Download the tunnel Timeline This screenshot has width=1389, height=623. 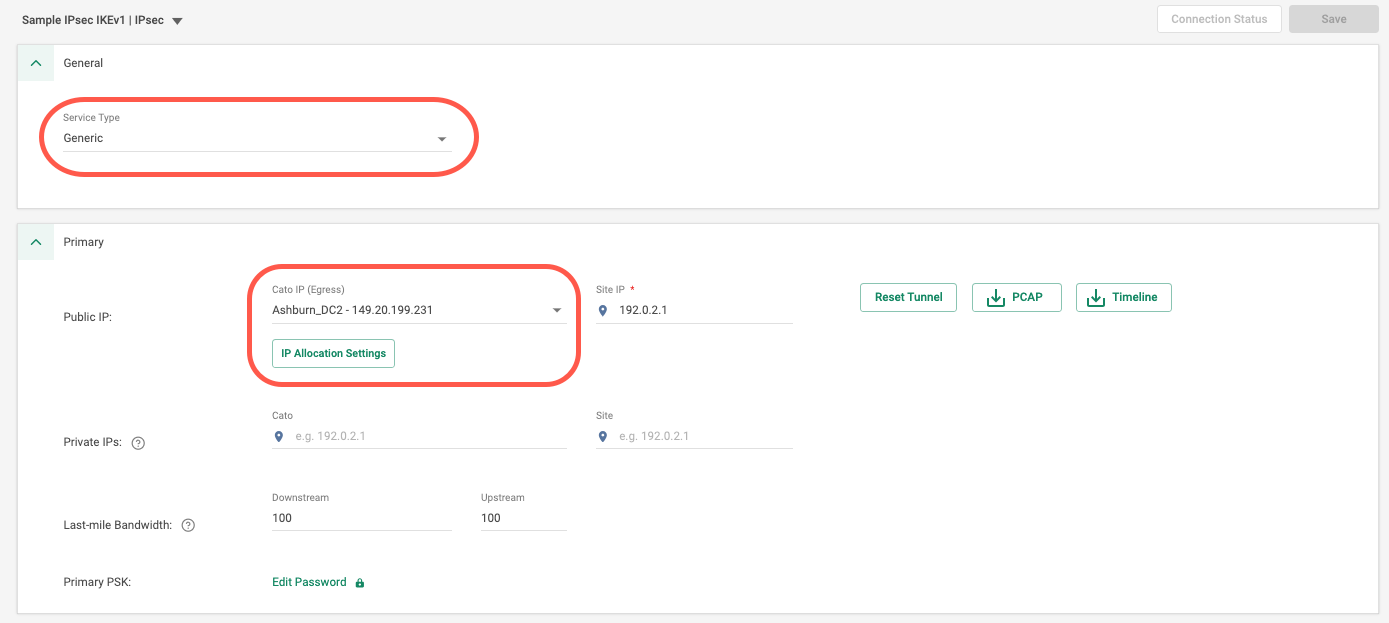(x=1123, y=297)
